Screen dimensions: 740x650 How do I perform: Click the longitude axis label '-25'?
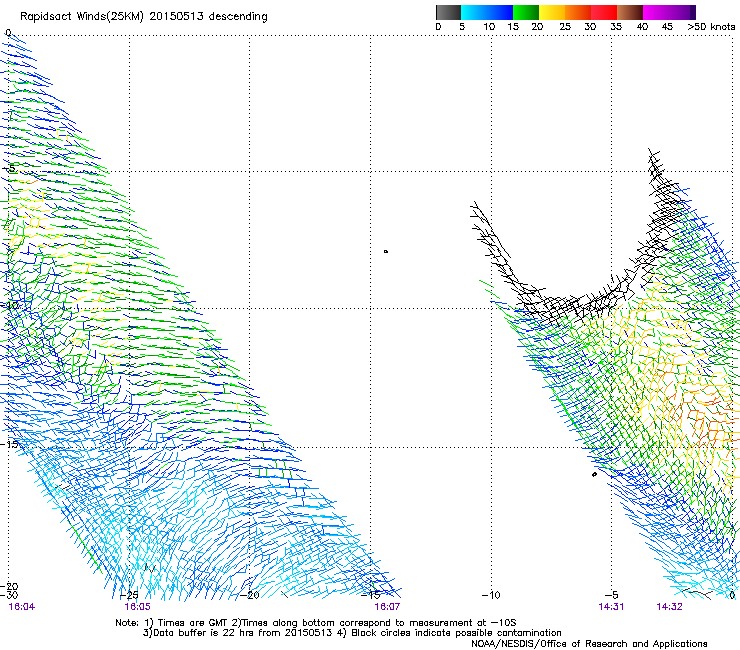[x=129, y=595]
